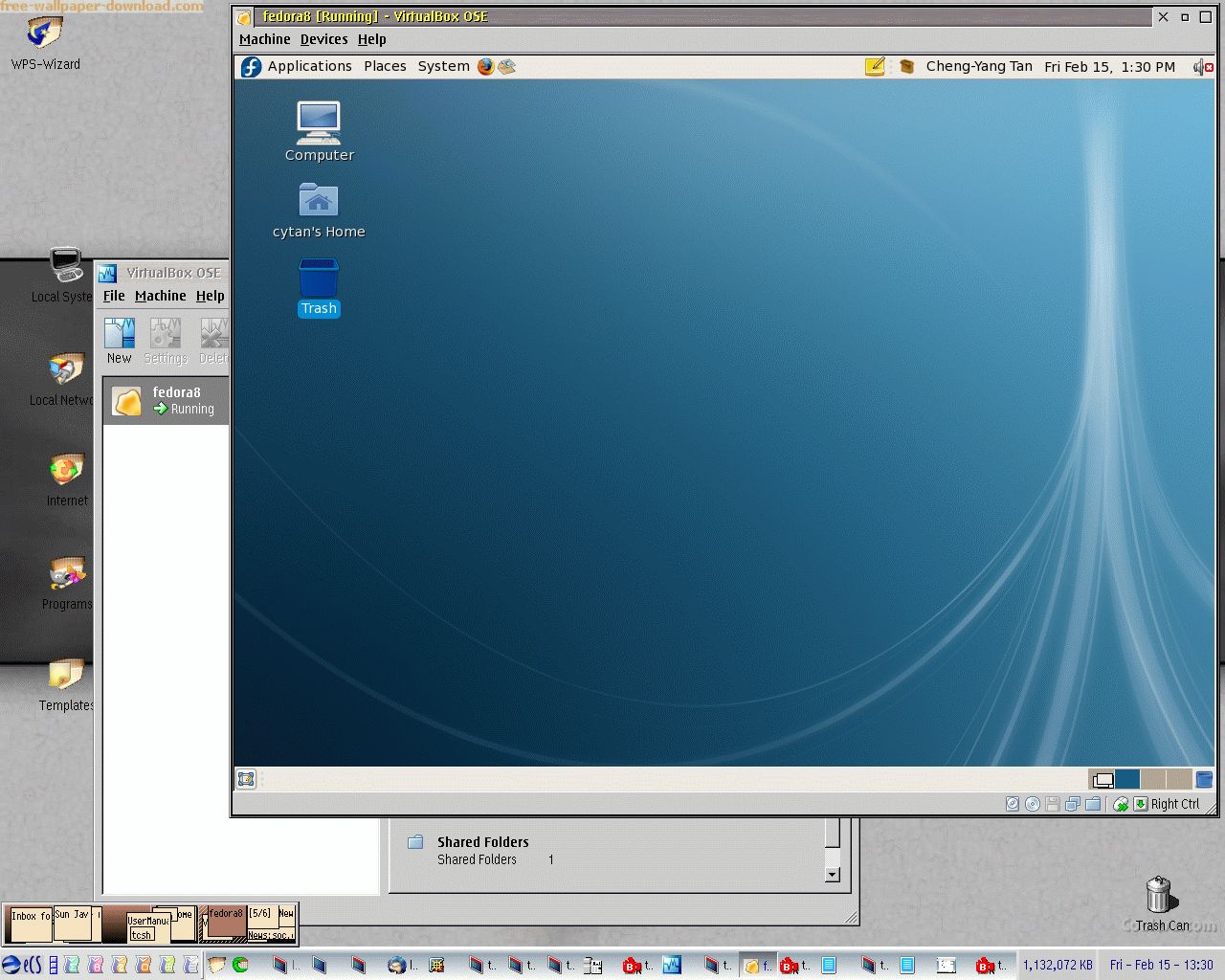Launch Evolution mail icon in Fedora panel
This screenshot has height=980, width=1225.
click(507, 67)
